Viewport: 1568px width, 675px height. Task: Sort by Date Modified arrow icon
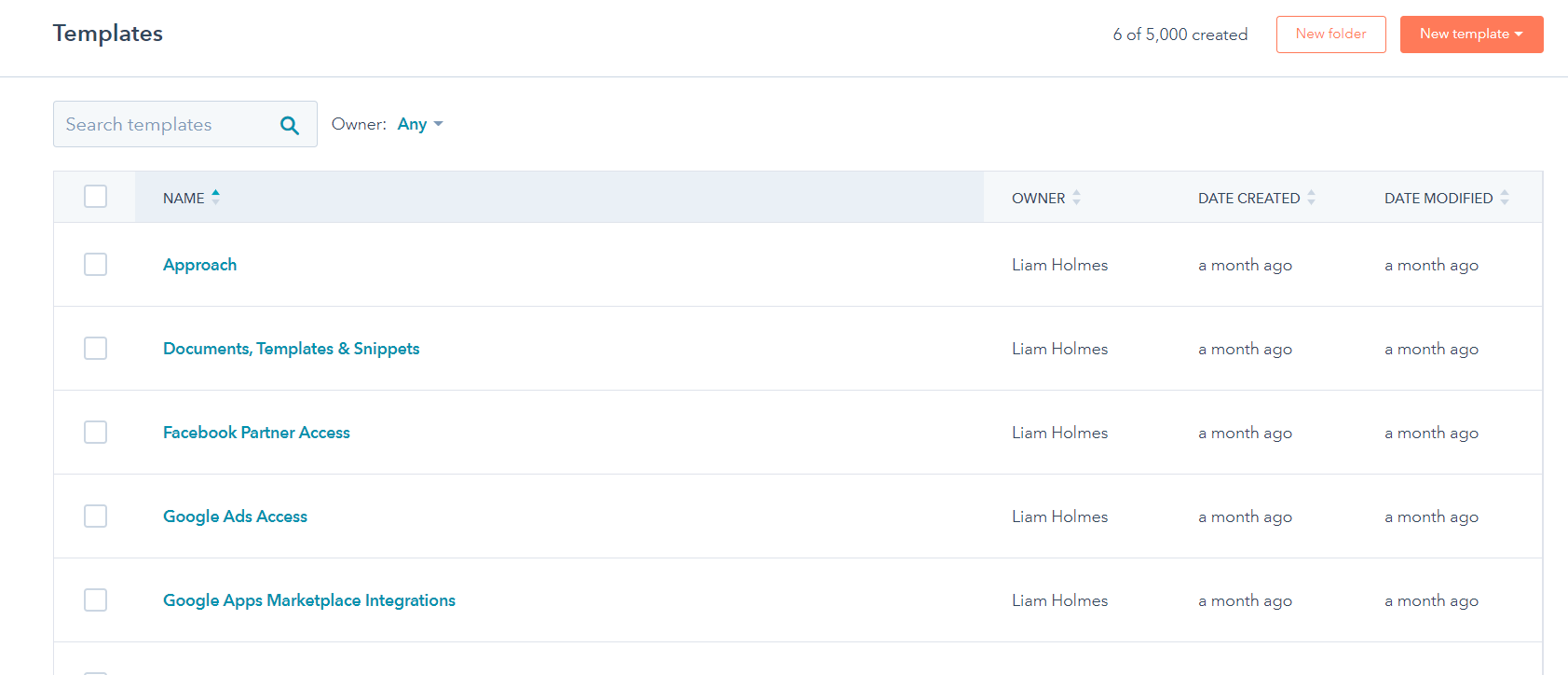pyautogui.click(x=1504, y=198)
